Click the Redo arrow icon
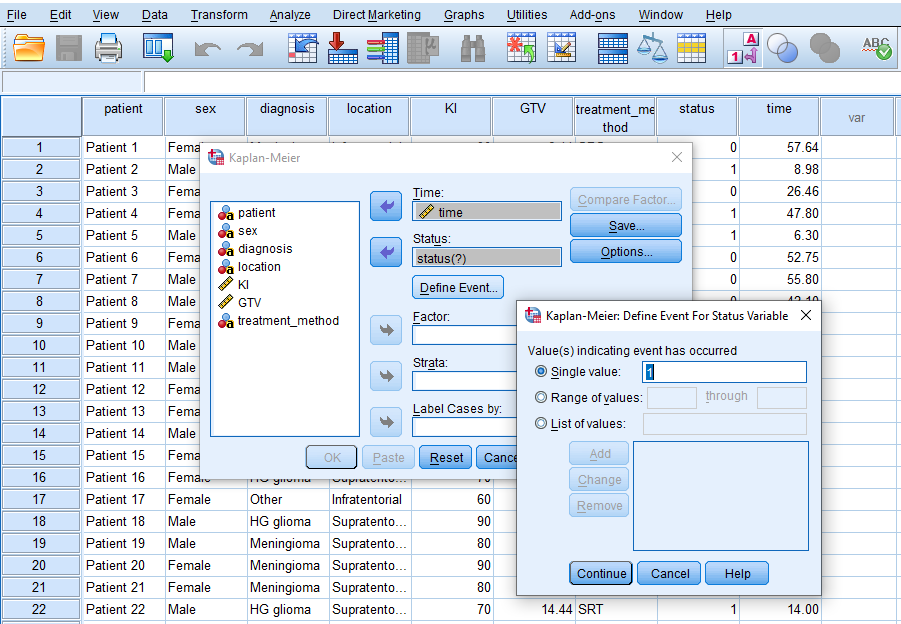This screenshot has height=624, width=901. 249,49
